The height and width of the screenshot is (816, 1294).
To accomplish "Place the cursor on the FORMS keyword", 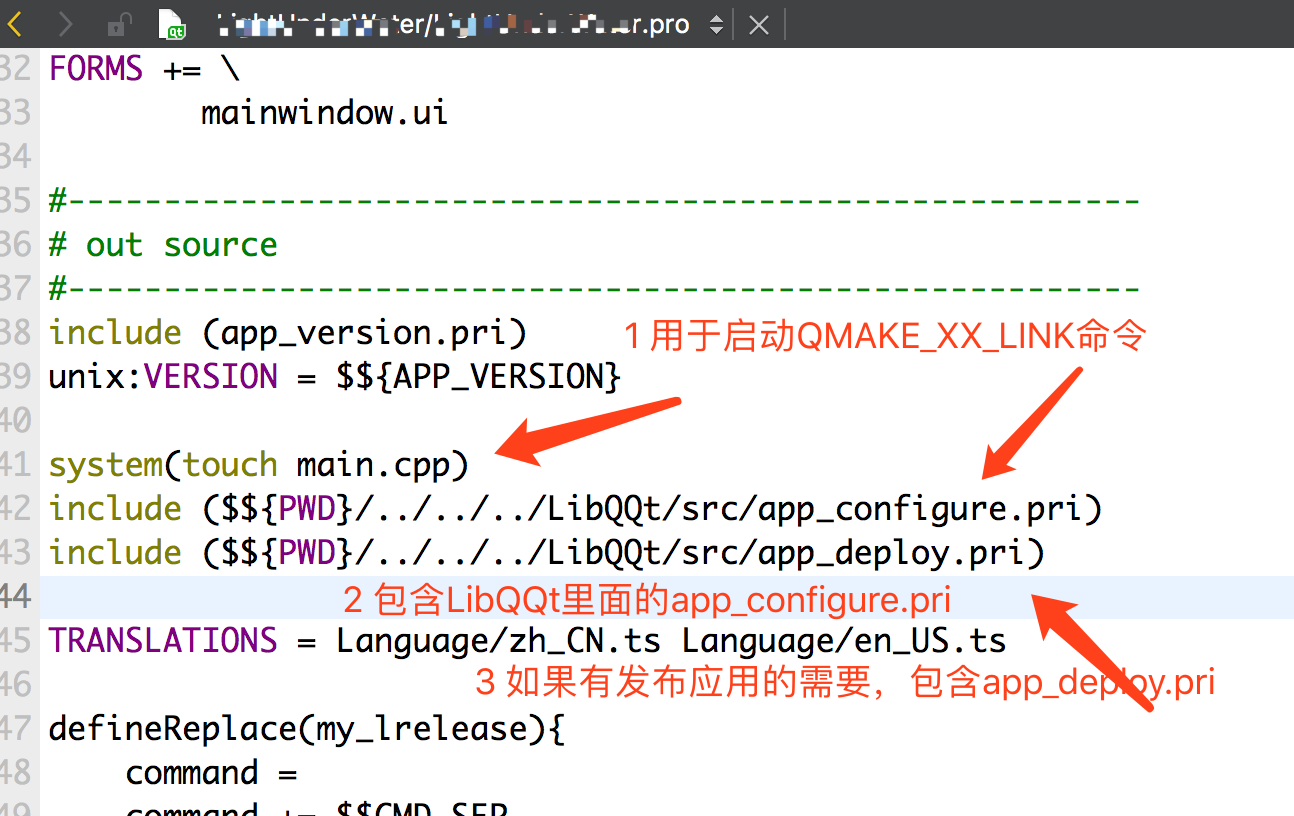I will pos(96,69).
